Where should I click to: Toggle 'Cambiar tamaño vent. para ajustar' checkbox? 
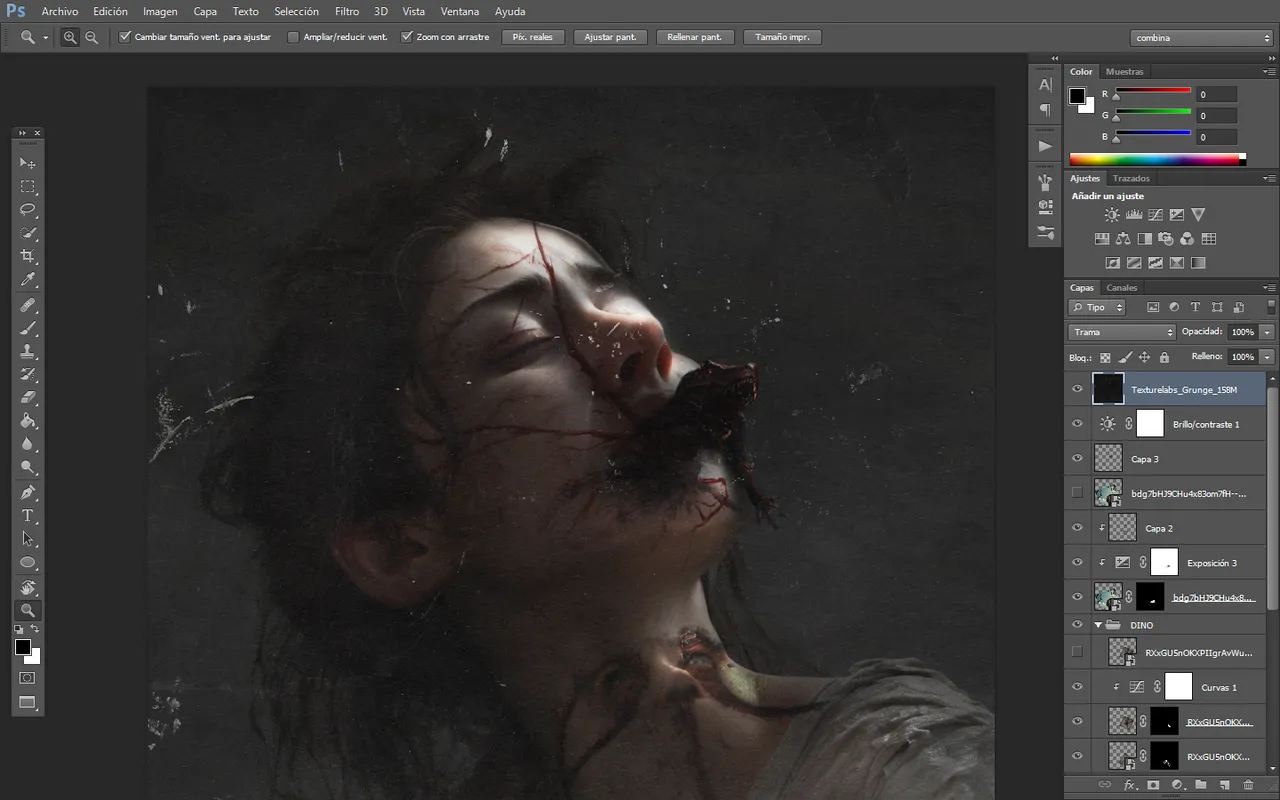[125, 37]
